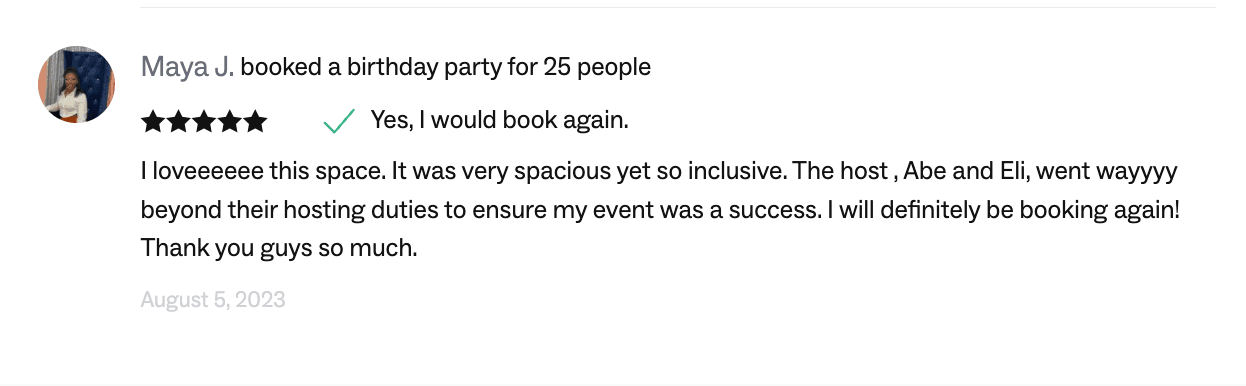Viewport: 1246px width, 386px height.
Task: Select the first rating star
Action: [153, 122]
